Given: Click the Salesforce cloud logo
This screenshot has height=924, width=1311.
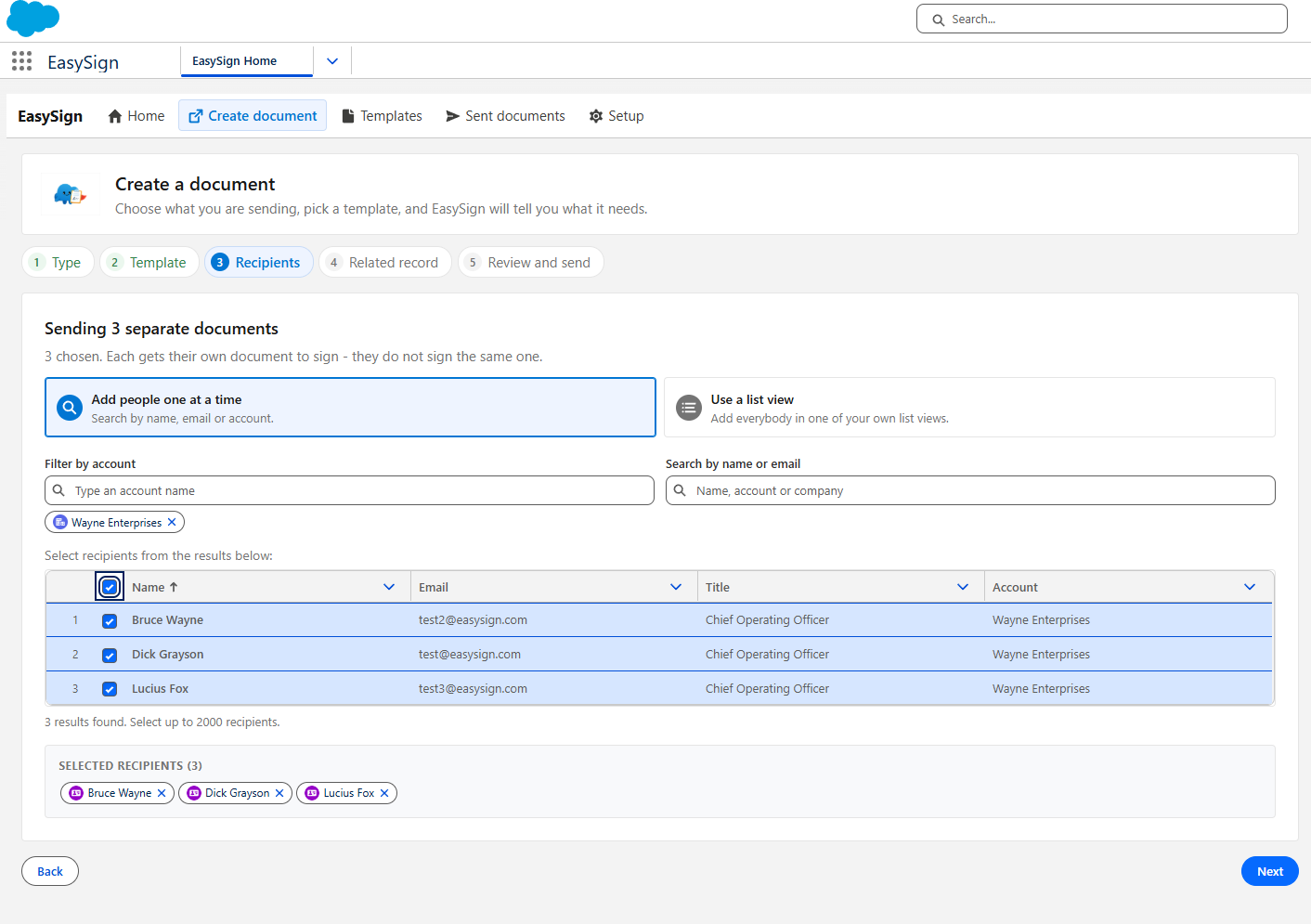Looking at the screenshot, I should 33,19.
